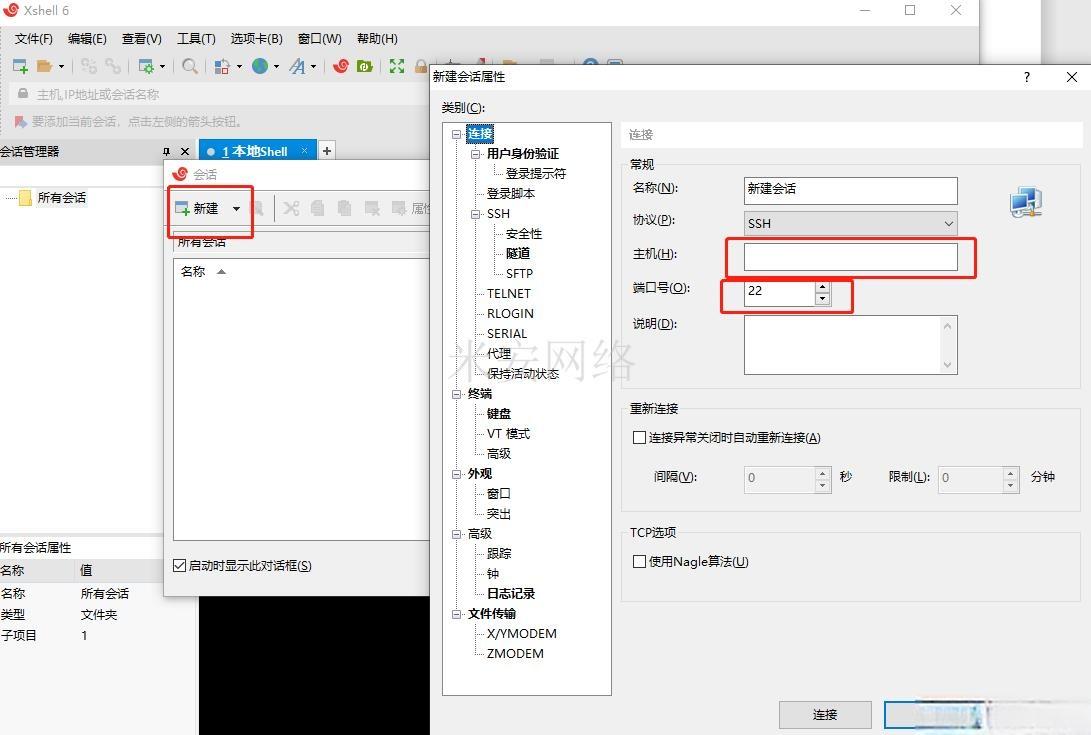Click the empty 主机(H) input field
Screen dimensions: 1091x735
coord(850,257)
